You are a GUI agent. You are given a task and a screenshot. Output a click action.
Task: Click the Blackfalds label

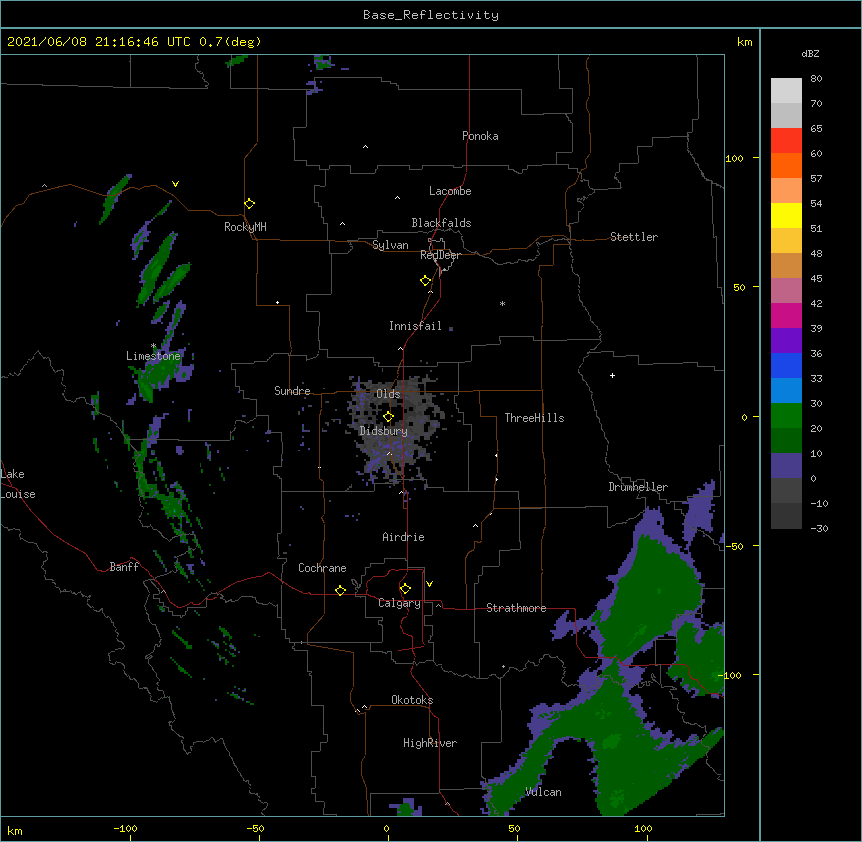tap(441, 223)
